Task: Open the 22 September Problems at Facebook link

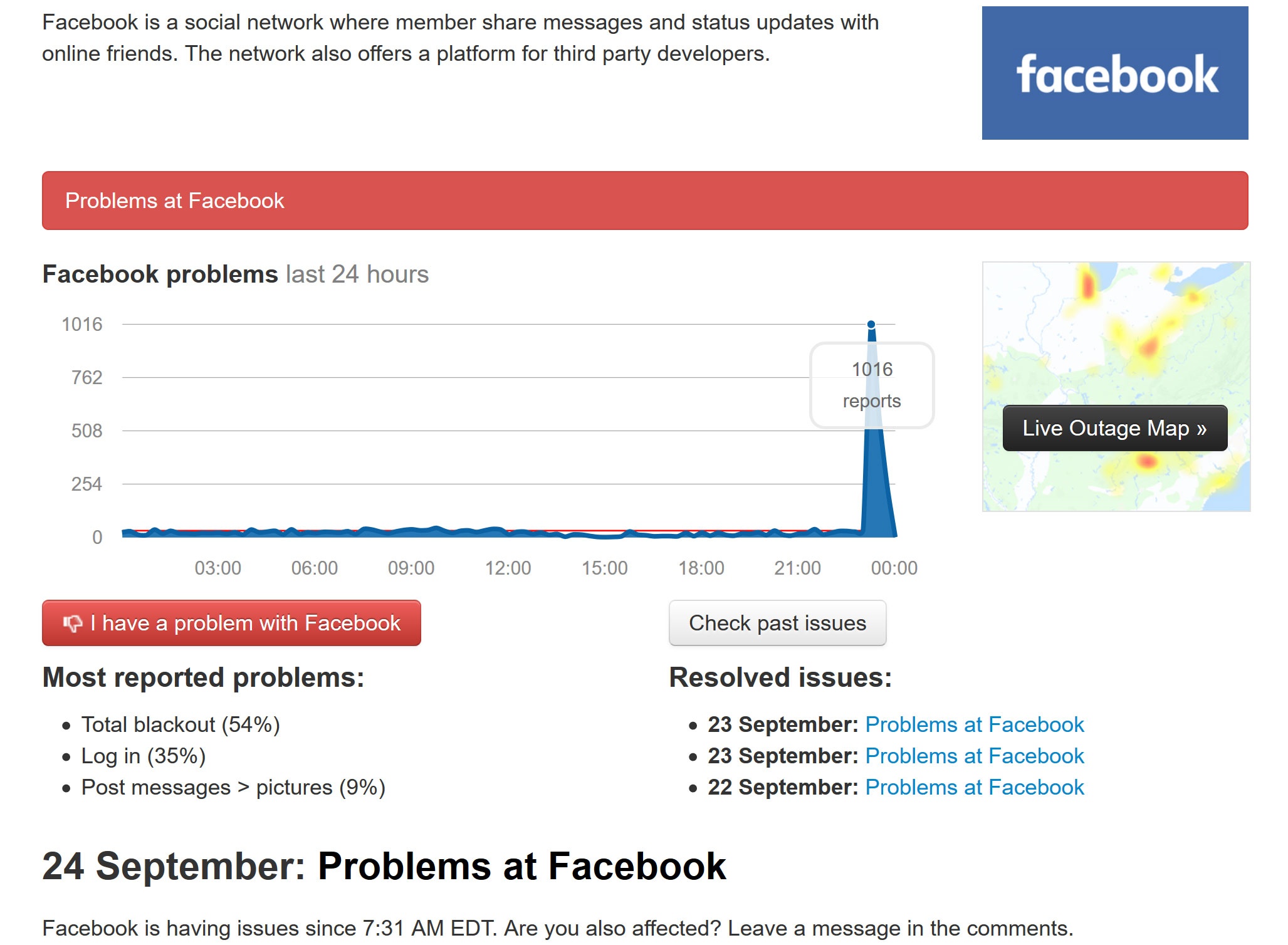Action: coord(974,787)
